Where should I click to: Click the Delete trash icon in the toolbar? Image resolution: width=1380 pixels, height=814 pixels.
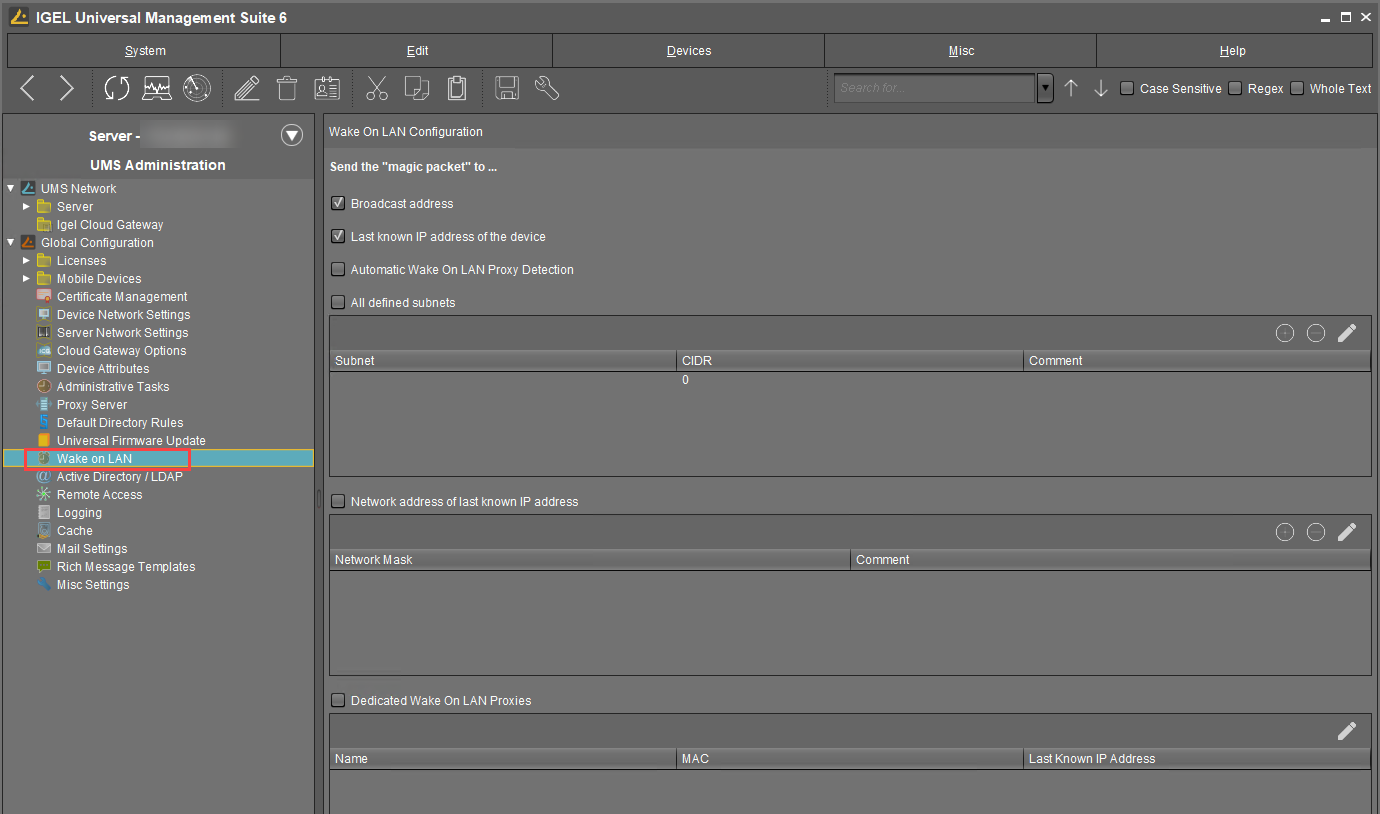point(287,88)
